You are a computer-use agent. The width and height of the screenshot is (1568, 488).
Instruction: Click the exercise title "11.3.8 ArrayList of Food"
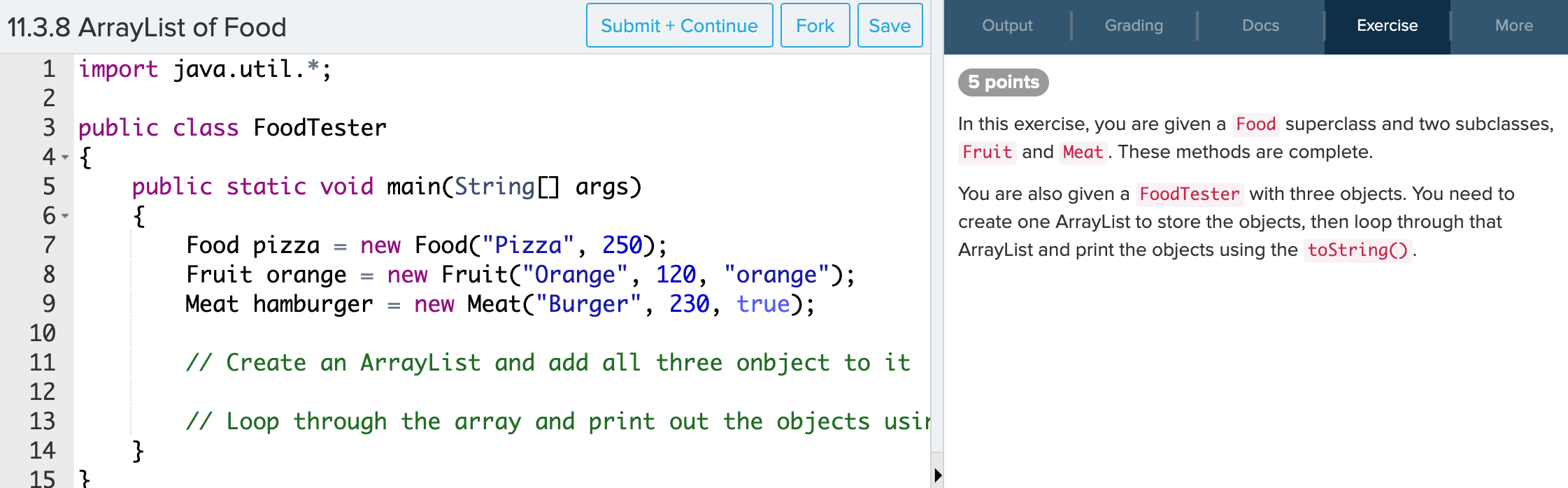point(147,27)
